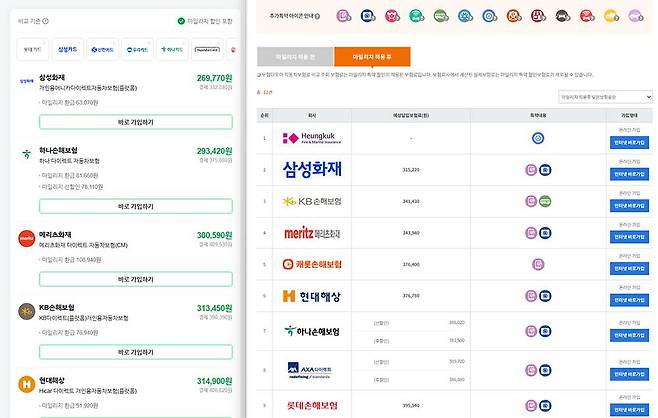Click the large blue 삼성화재 logo in the table

pos(312,170)
